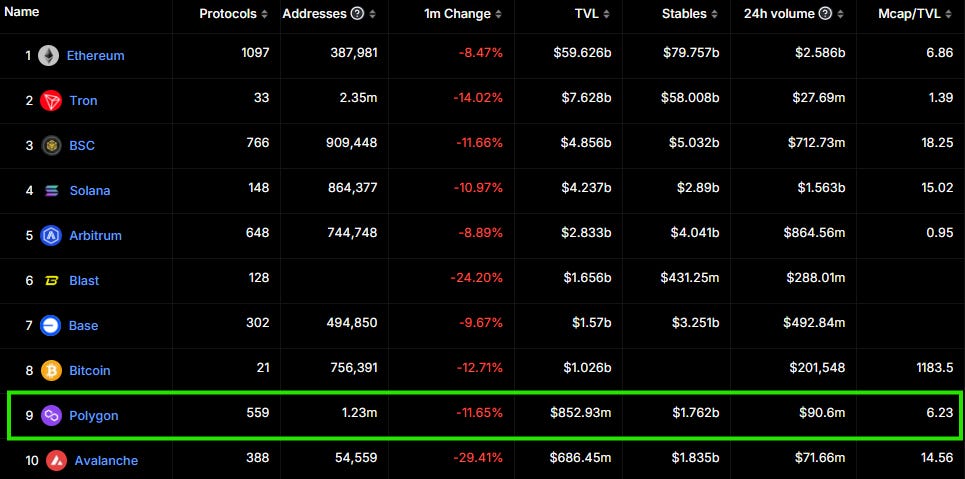Select Blast stables value $431.25m

tap(690, 278)
